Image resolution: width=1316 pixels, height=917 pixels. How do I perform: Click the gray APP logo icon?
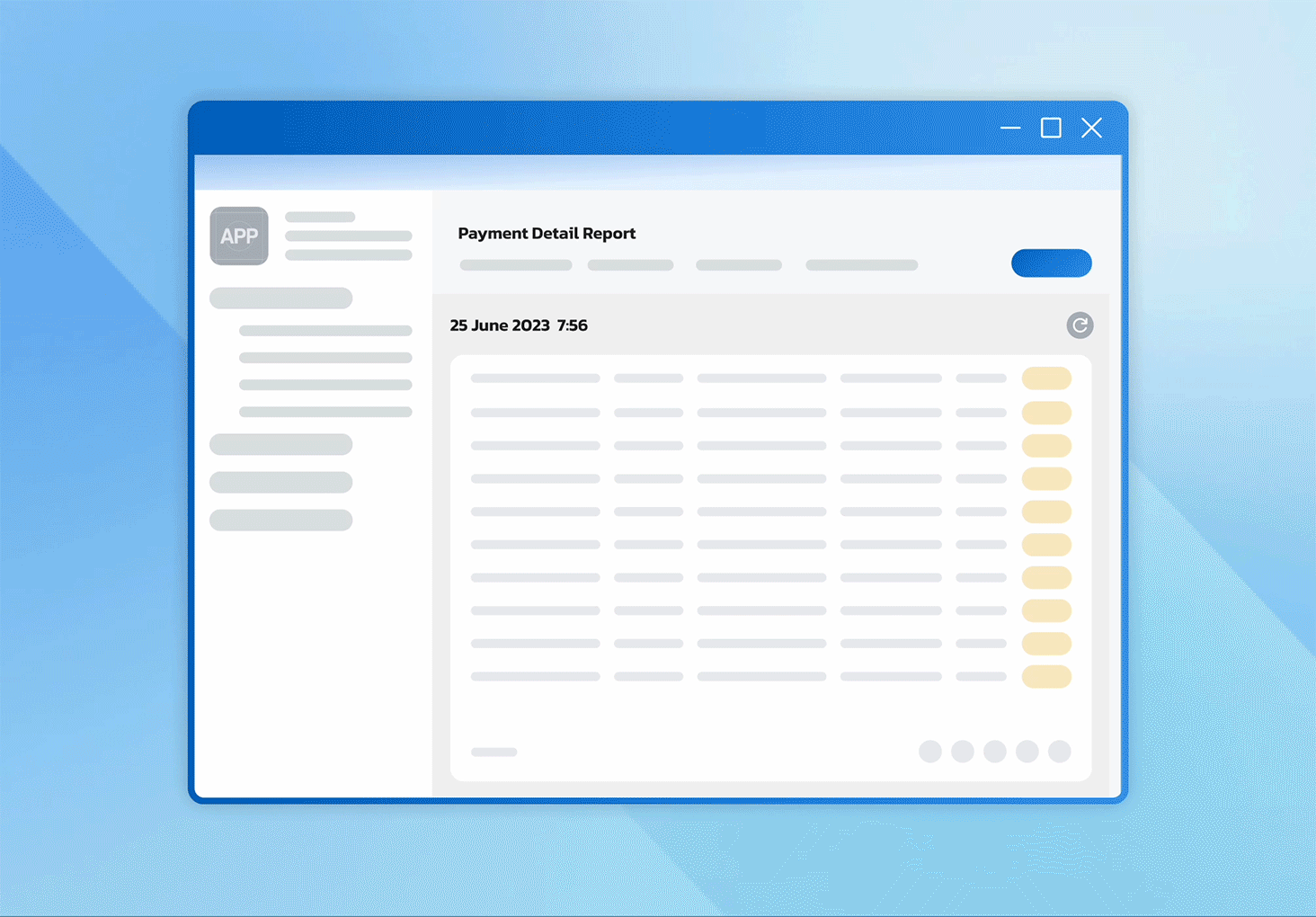click(x=239, y=236)
